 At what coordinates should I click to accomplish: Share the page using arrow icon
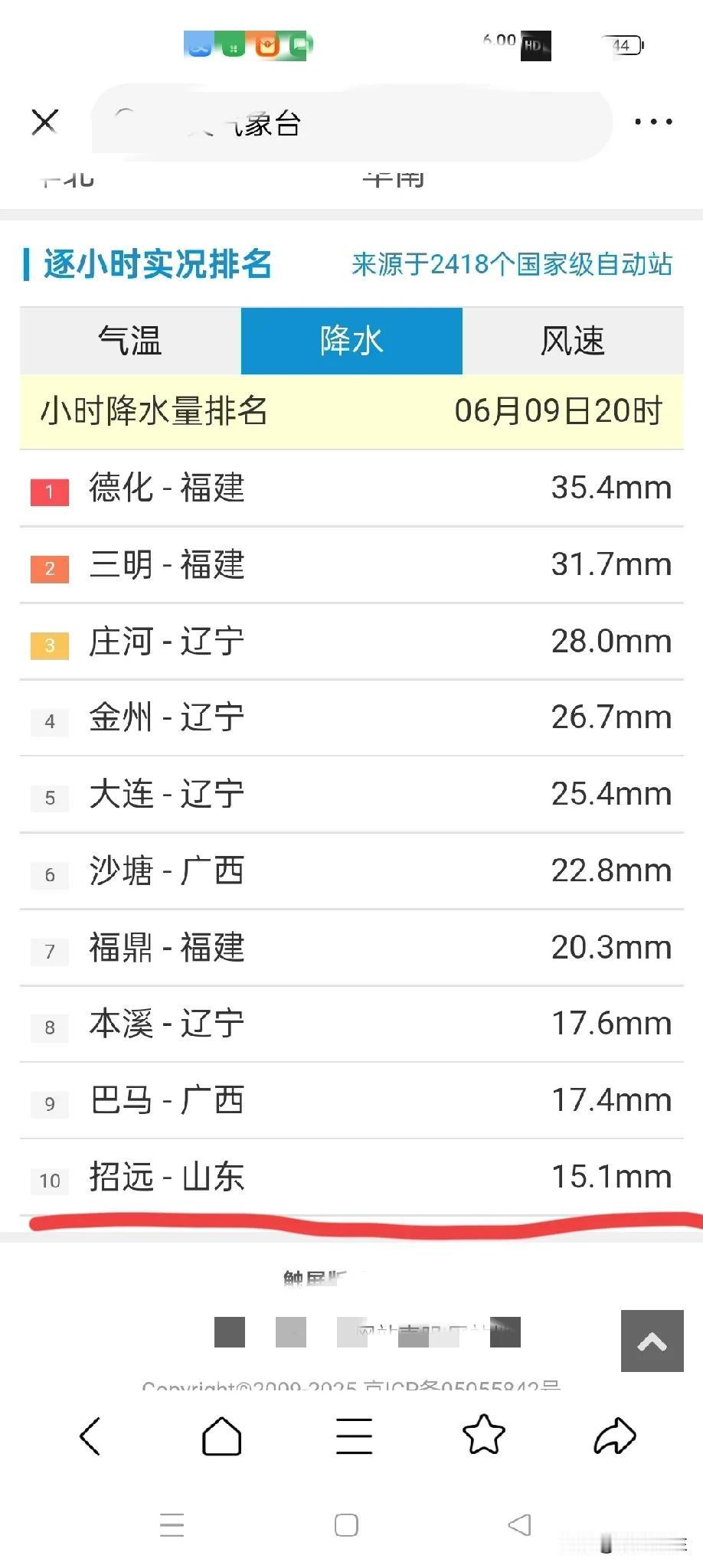[x=615, y=1436]
